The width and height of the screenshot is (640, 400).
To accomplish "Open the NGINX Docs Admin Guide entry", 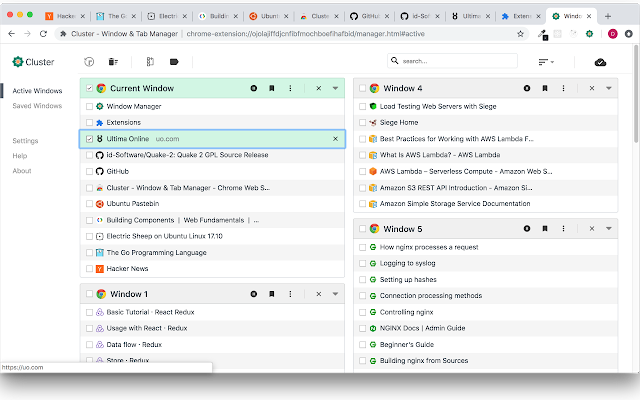I will click(x=422, y=328).
